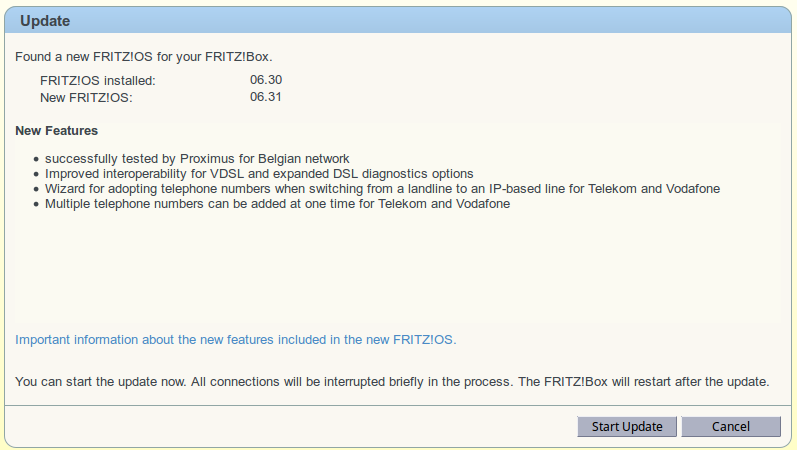Viewport: 797px width, 450px height.
Task: Click the "Found a new FRITZ!OS" message
Action: tap(144, 56)
